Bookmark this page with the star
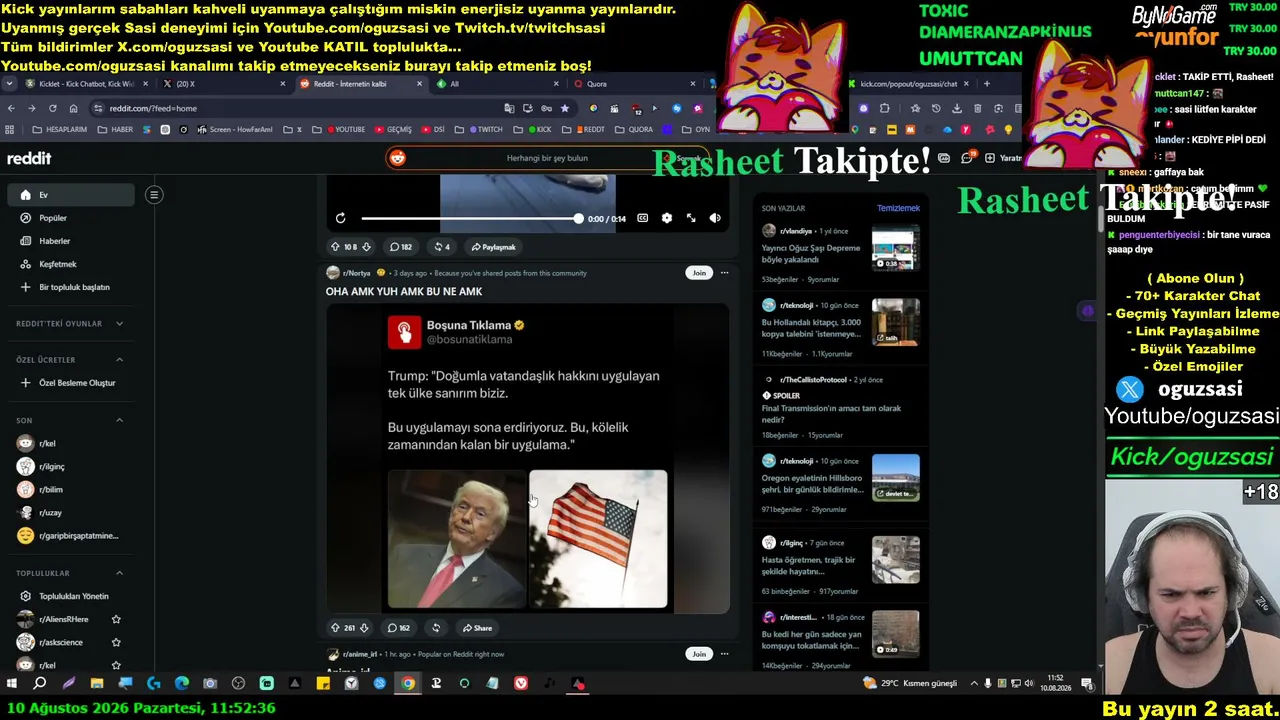This screenshot has height=720, width=1280. pos(565,108)
